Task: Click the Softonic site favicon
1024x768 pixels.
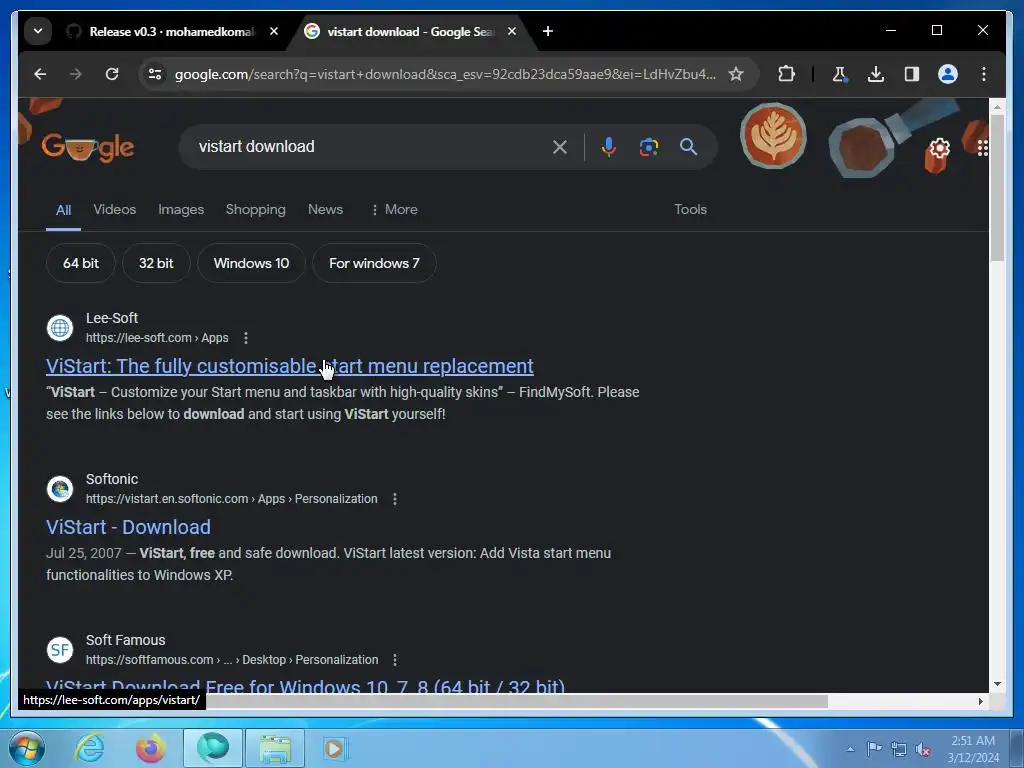Action: point(60,488)
